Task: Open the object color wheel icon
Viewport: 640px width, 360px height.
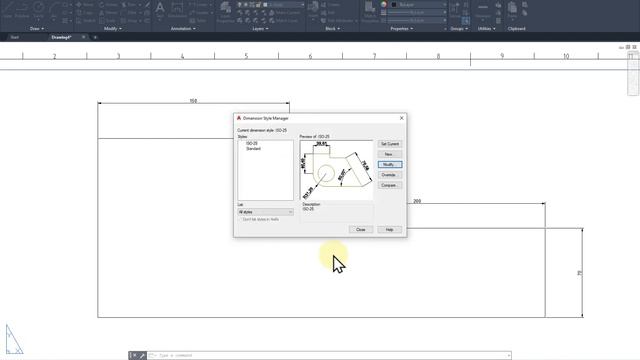Action: coord(384,4)
